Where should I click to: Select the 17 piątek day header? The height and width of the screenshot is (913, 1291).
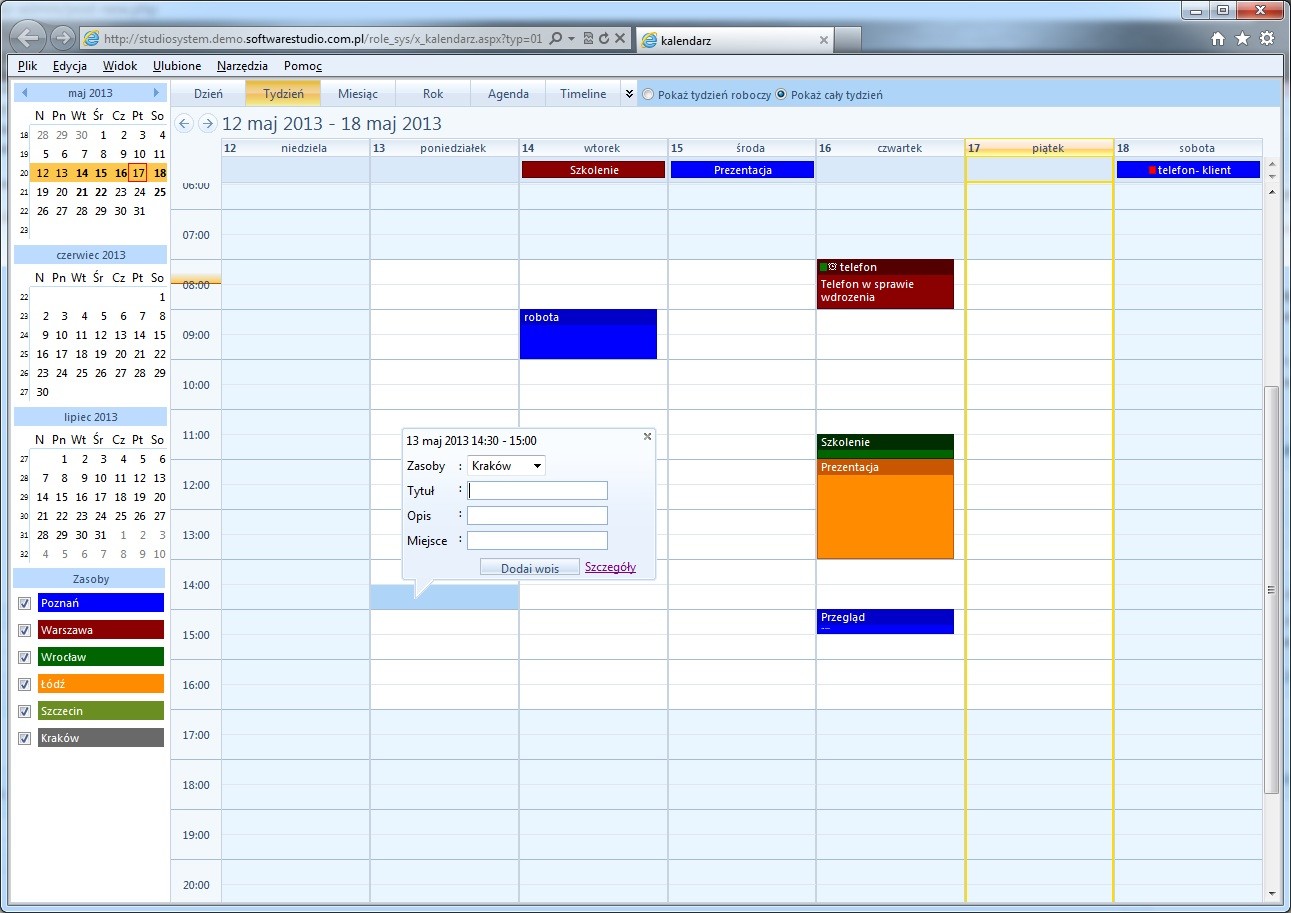click(1039, 148)
